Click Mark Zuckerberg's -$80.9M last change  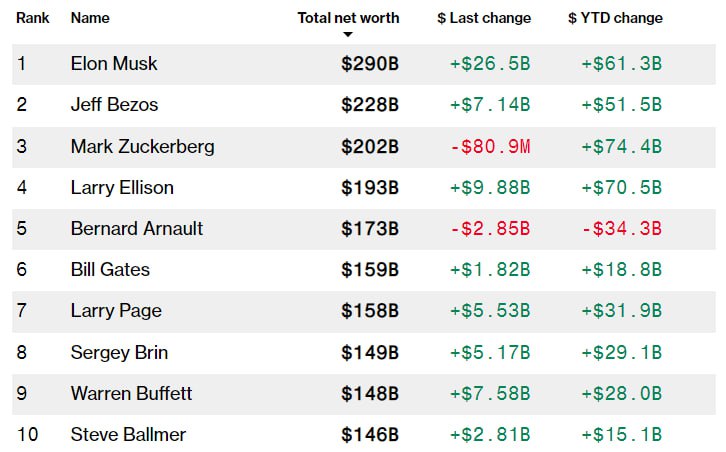[490, 147]
